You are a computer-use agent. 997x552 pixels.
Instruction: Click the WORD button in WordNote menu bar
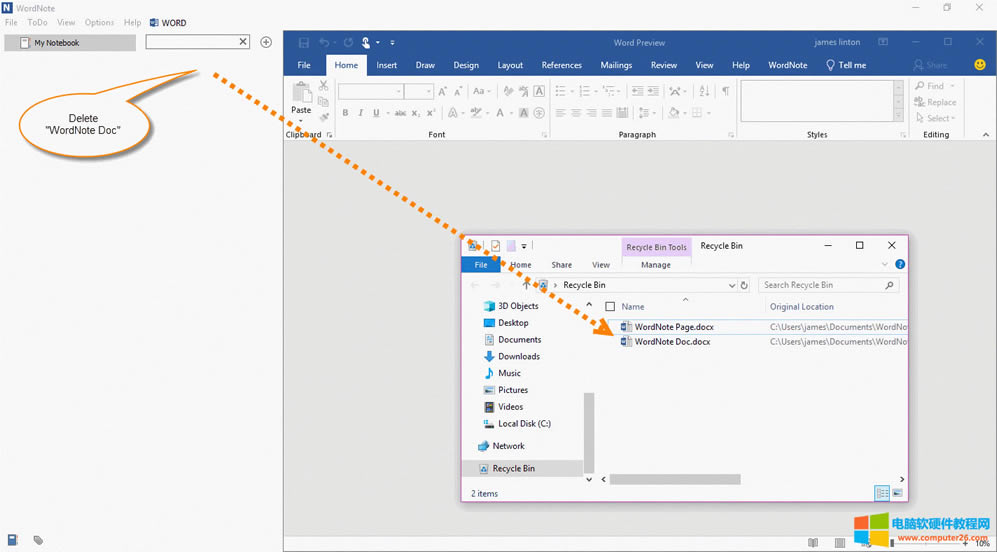168,22
